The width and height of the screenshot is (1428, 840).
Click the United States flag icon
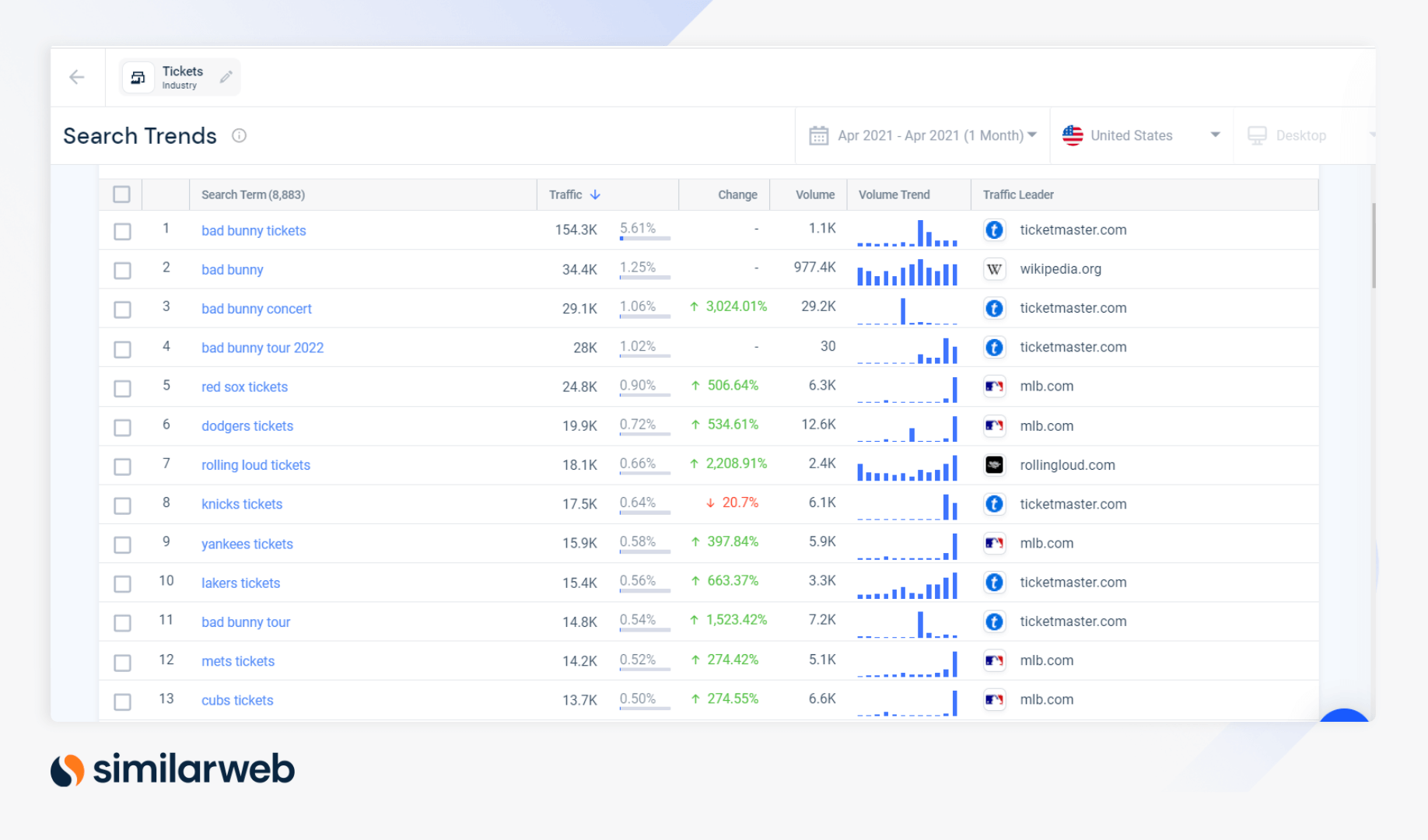[1073, 135]
